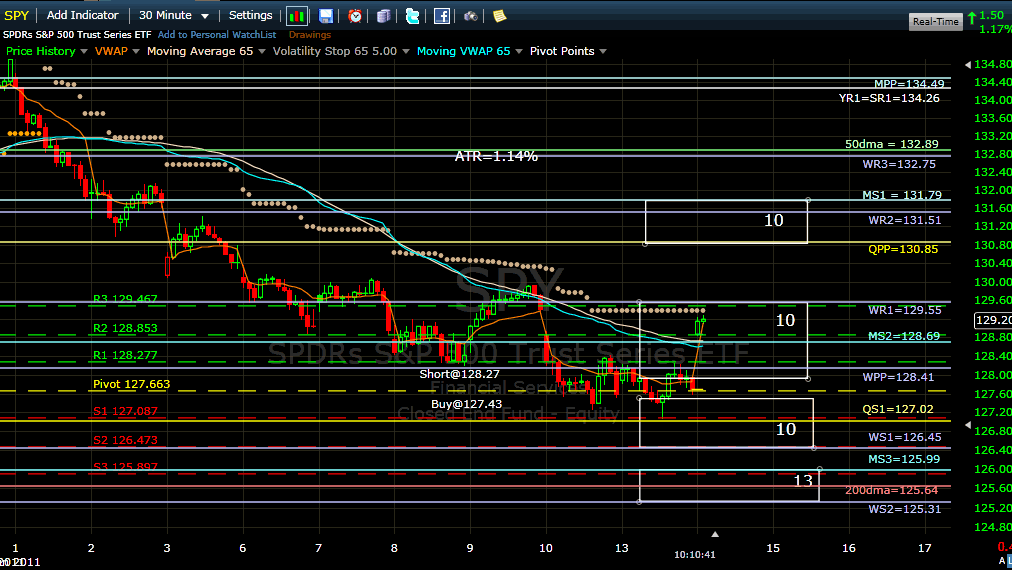The width and height of the screenshot is (1012, 570).
Task: Toggle the Real-Time data button
Action: tap(936, 21)
